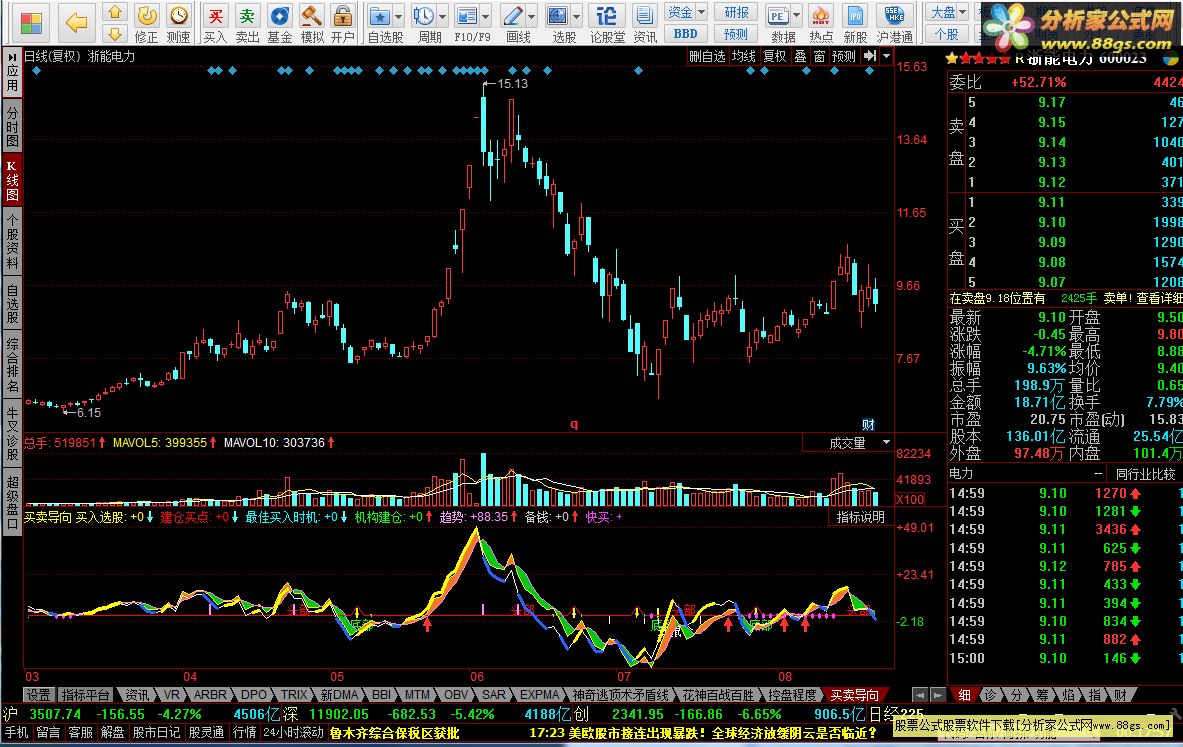Image resolution: width=1183 pixels, height=747 pixels.
Task: Select the 神奇逃顶术矛盾线 indicator tab
Action: [x=620, y=695]
